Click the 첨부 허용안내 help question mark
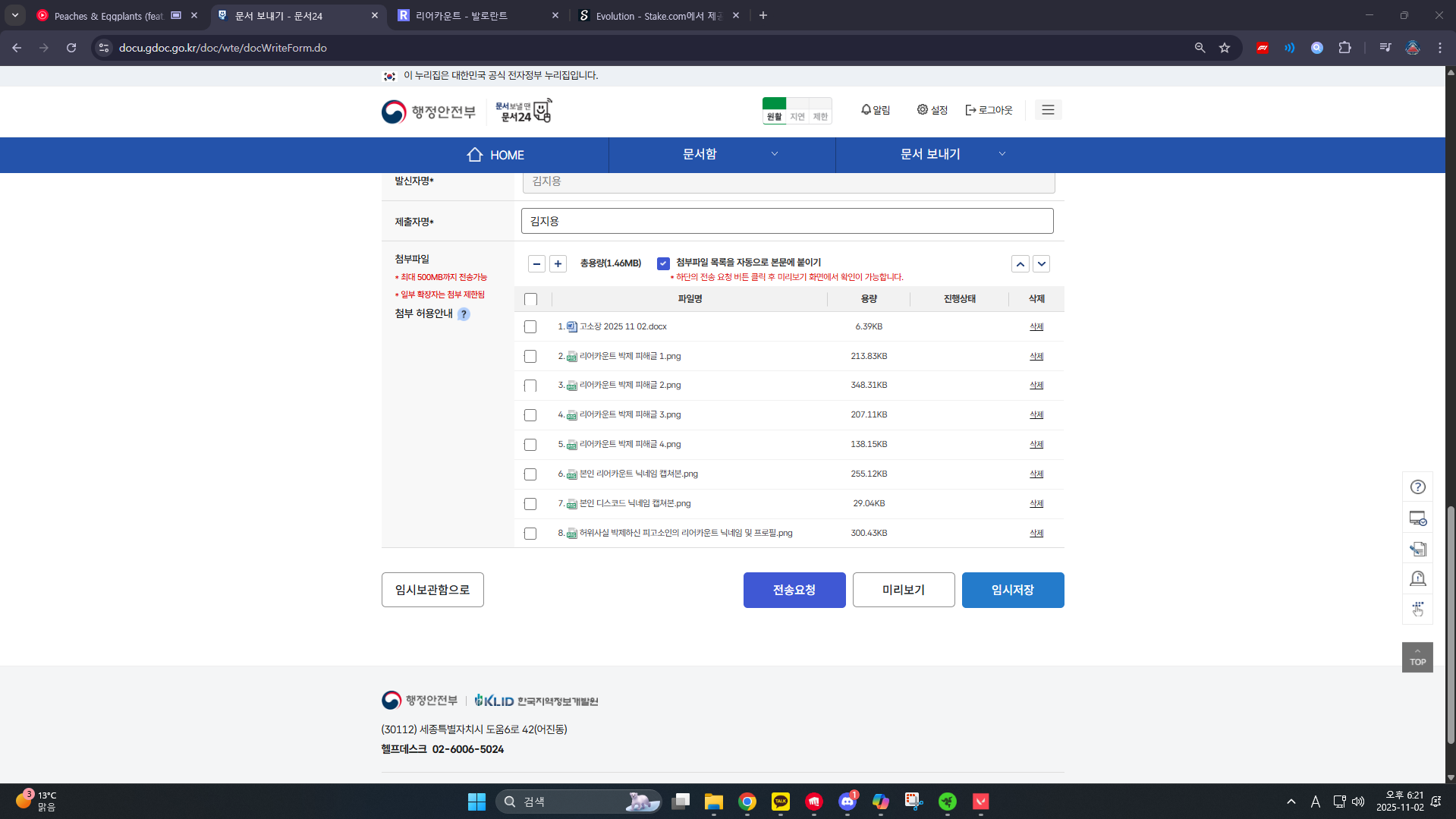The height and width of the screenshot is (819, 1456). [464, 314]
